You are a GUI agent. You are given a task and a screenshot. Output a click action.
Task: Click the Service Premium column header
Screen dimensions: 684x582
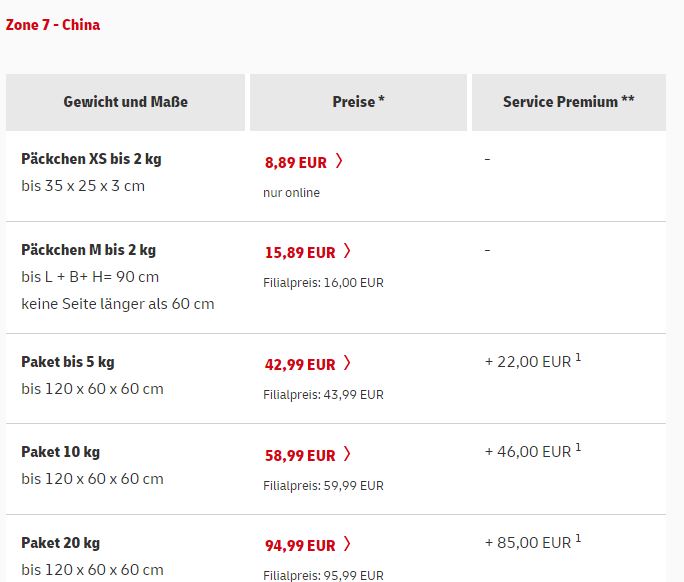click(x=569, y=102)
